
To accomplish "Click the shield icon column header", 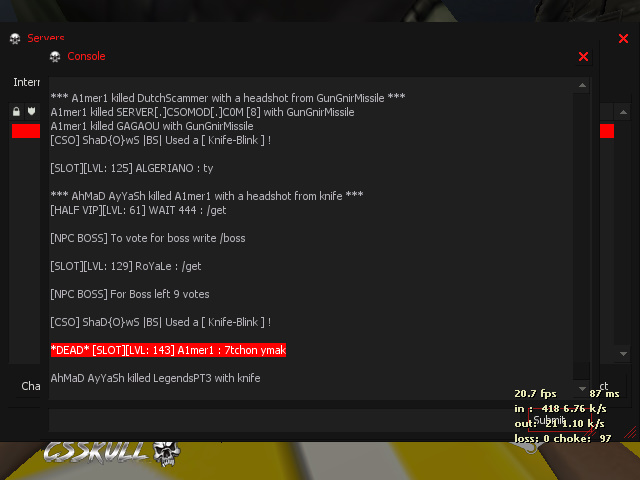I will pyautogui.click(x=31, y=111).
